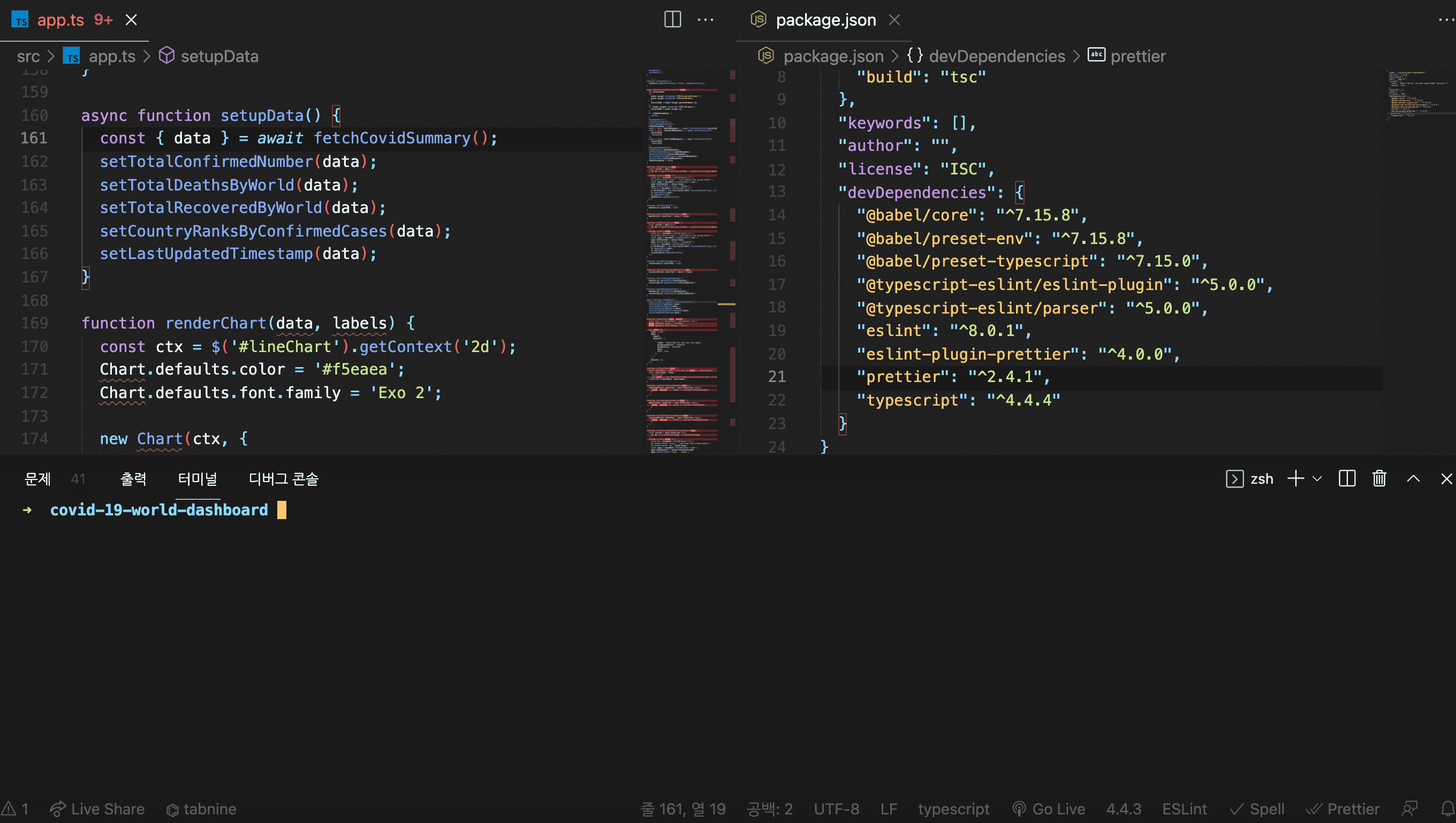Click line number 21 in package.json
The height and width of the screenshot is (823, 1456).
click(776, 377)
